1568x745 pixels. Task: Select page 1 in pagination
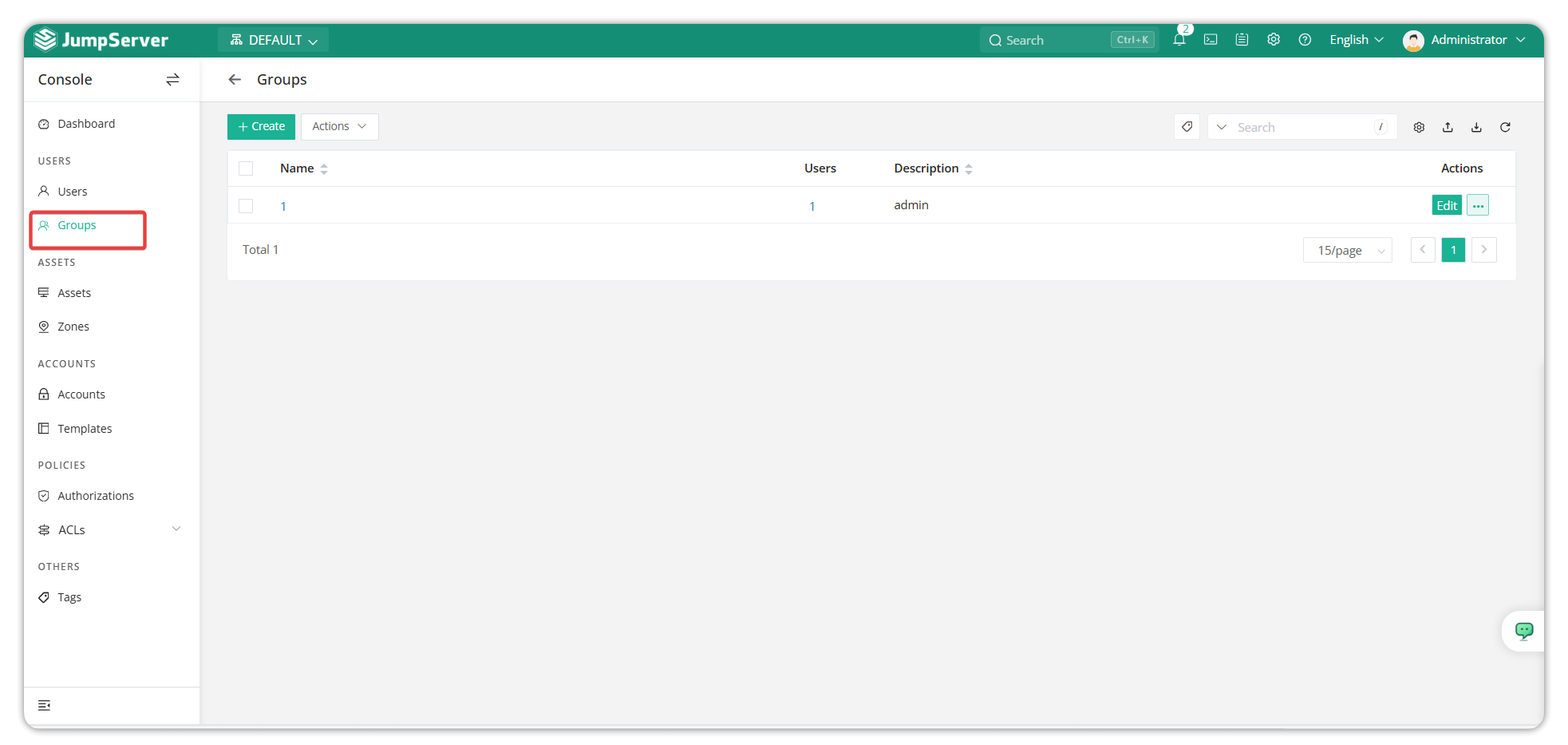tap(1453, 250)
